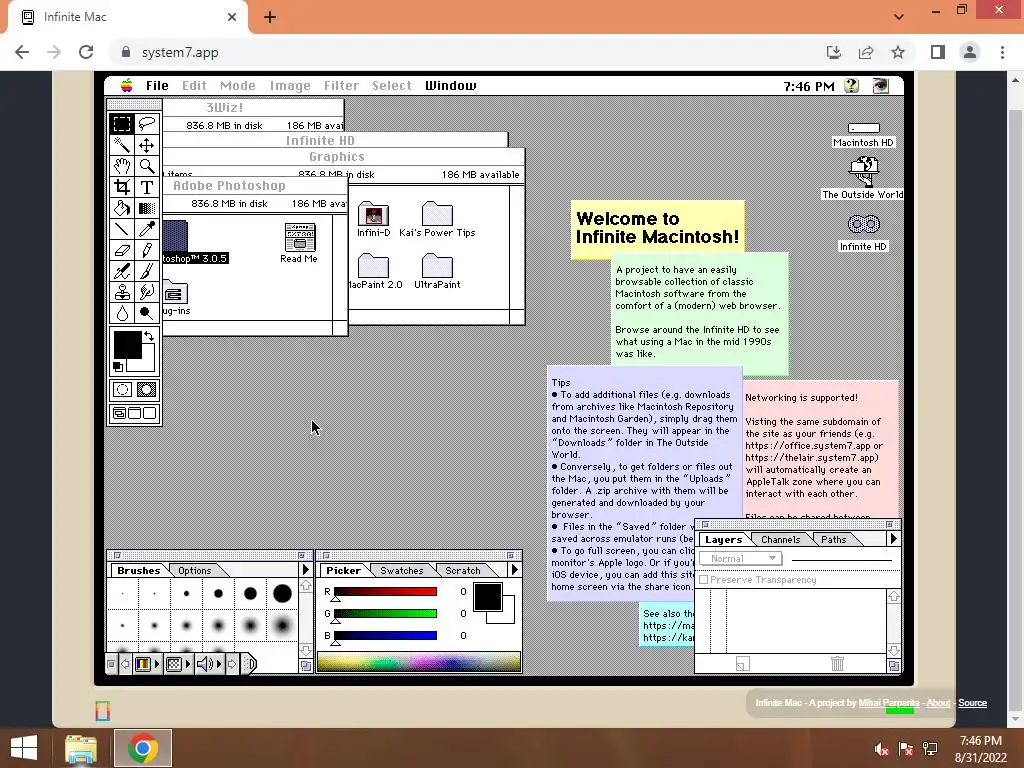
Task: Toggle Preserve Transparency checkbox
Action: pos(703,579)
